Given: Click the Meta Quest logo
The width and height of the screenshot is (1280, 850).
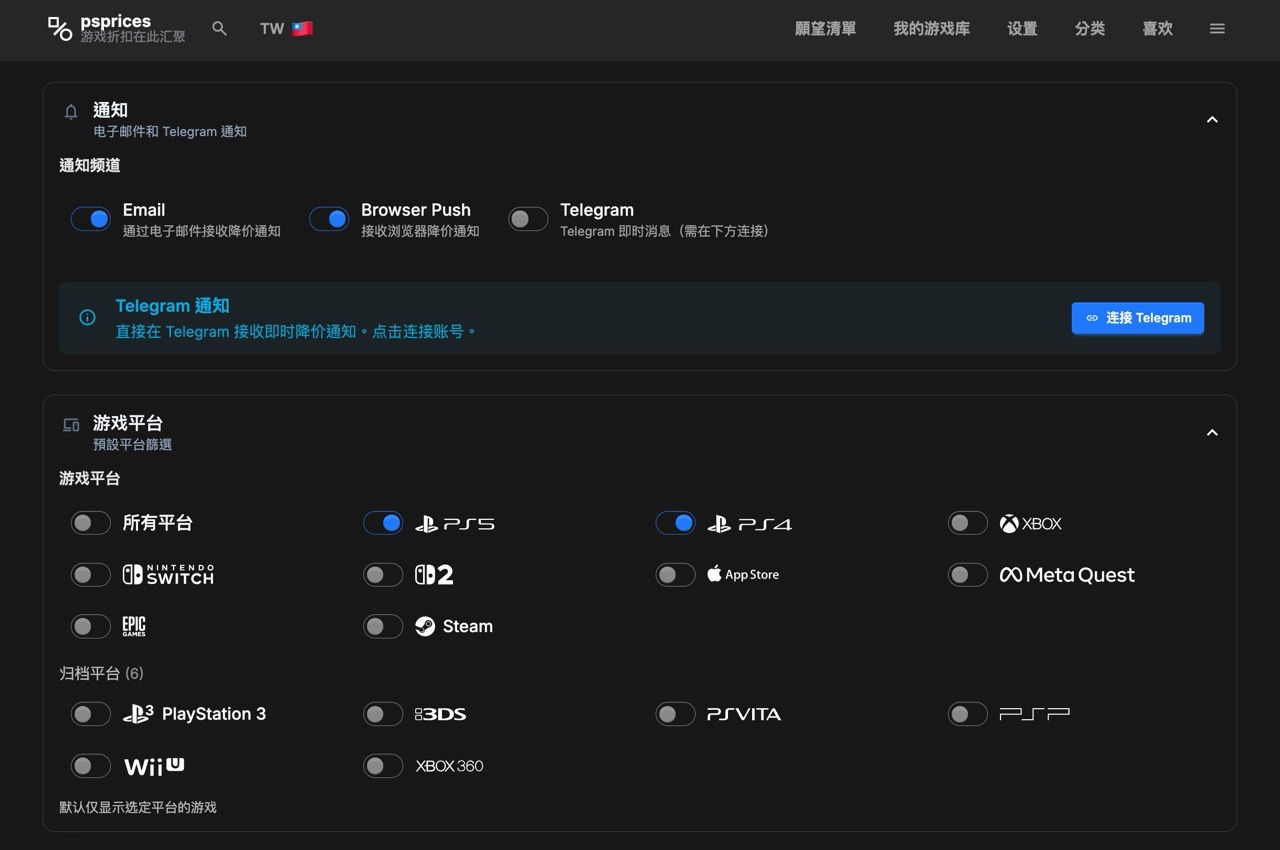Looking at the screenshot, I should [1067, 575].
